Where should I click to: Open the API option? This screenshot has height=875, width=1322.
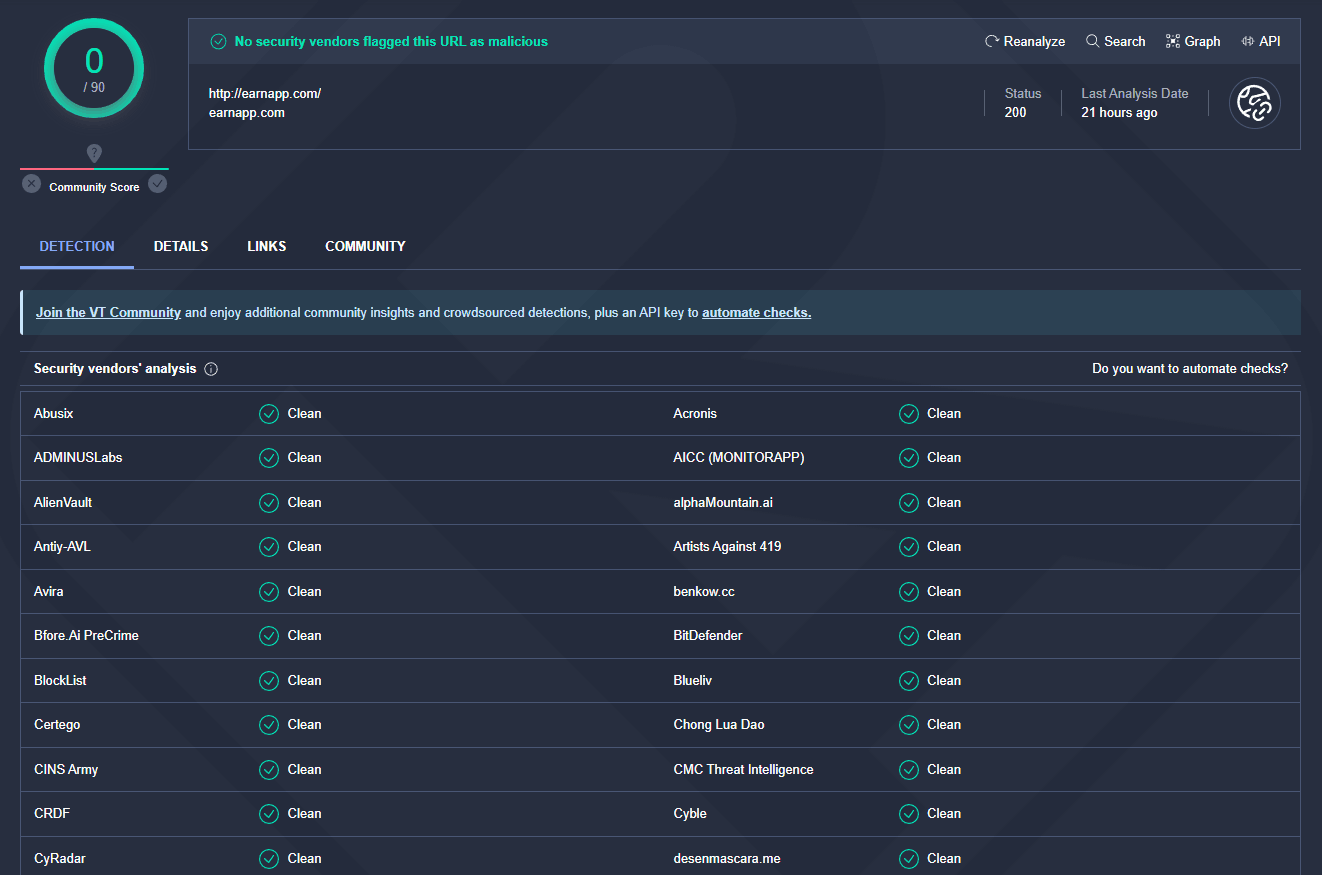click(1260, 41)
